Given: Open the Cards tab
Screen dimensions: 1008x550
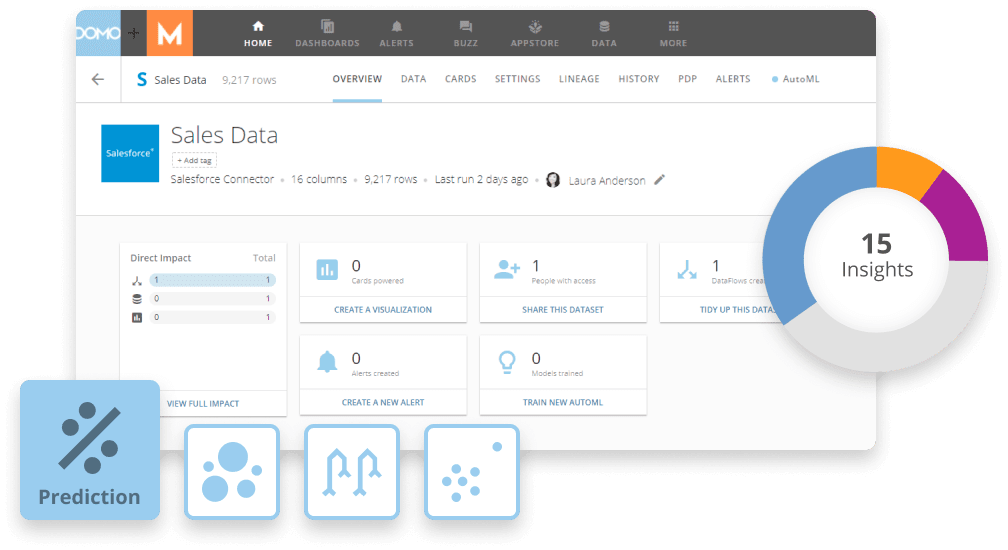Looking at the screenshot, I should click(x=461, y=79).
